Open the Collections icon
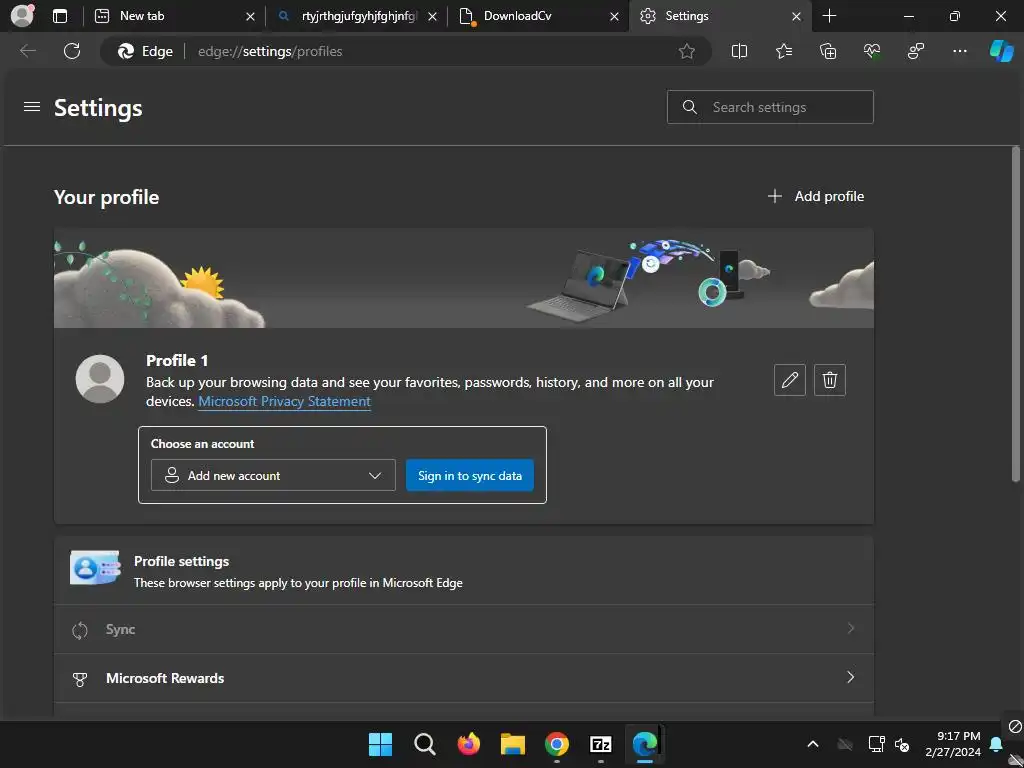The image size is (1024, 768). pos(827,51)
